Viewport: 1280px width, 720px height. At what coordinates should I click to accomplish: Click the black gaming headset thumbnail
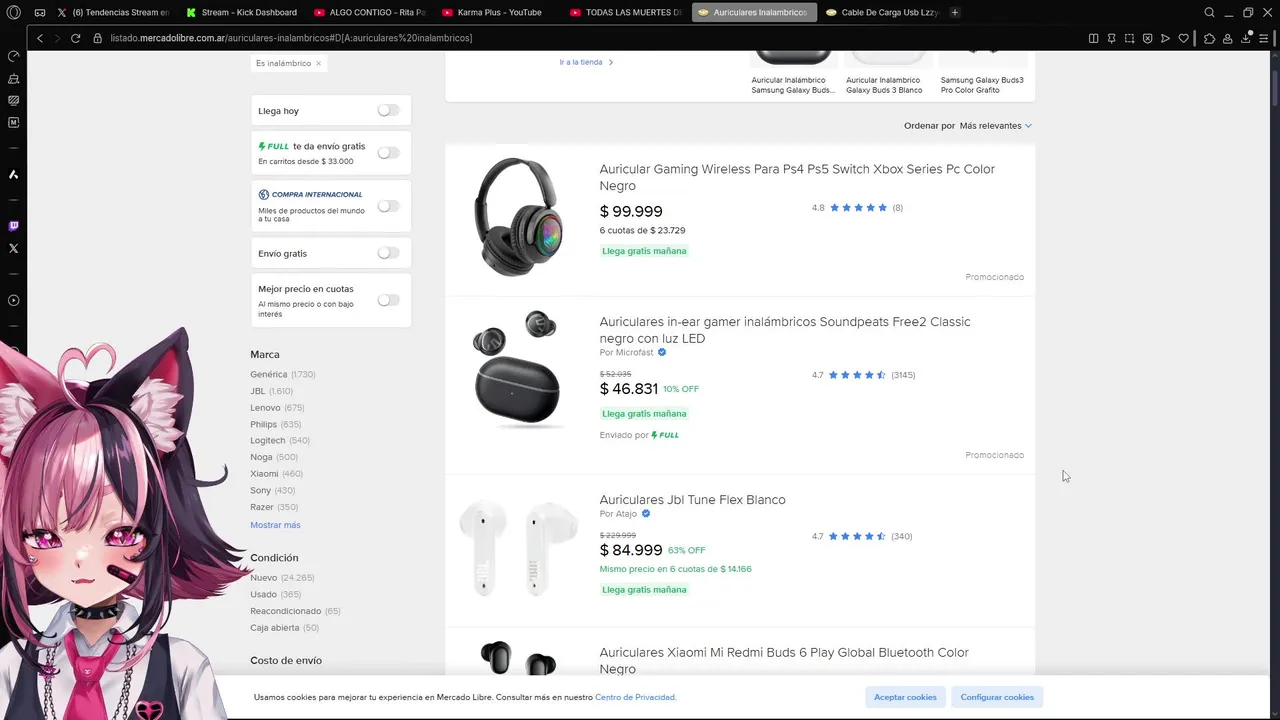click(517, 216)
